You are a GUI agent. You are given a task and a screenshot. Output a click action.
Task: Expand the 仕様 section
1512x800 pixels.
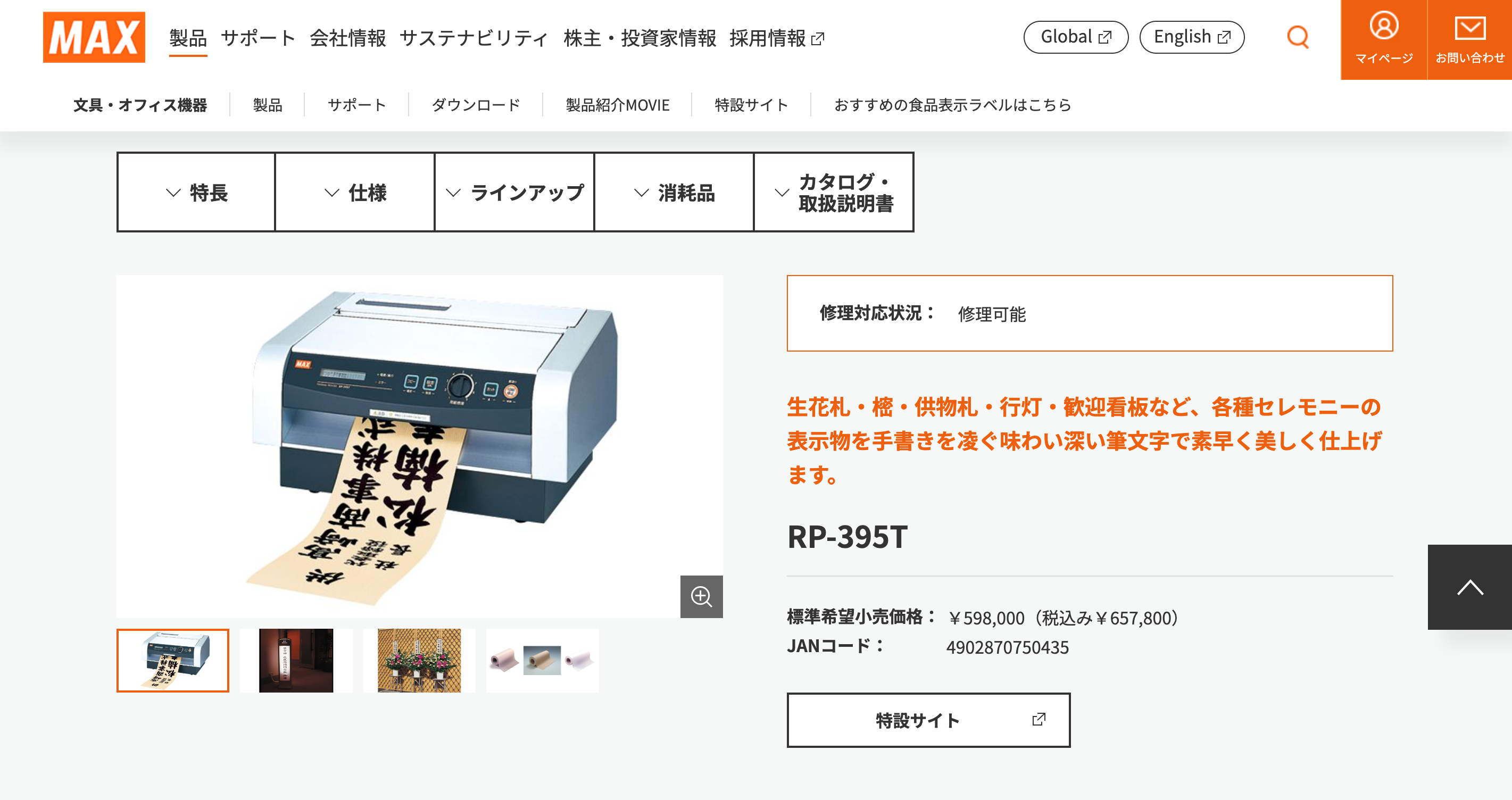click(355, 193)
